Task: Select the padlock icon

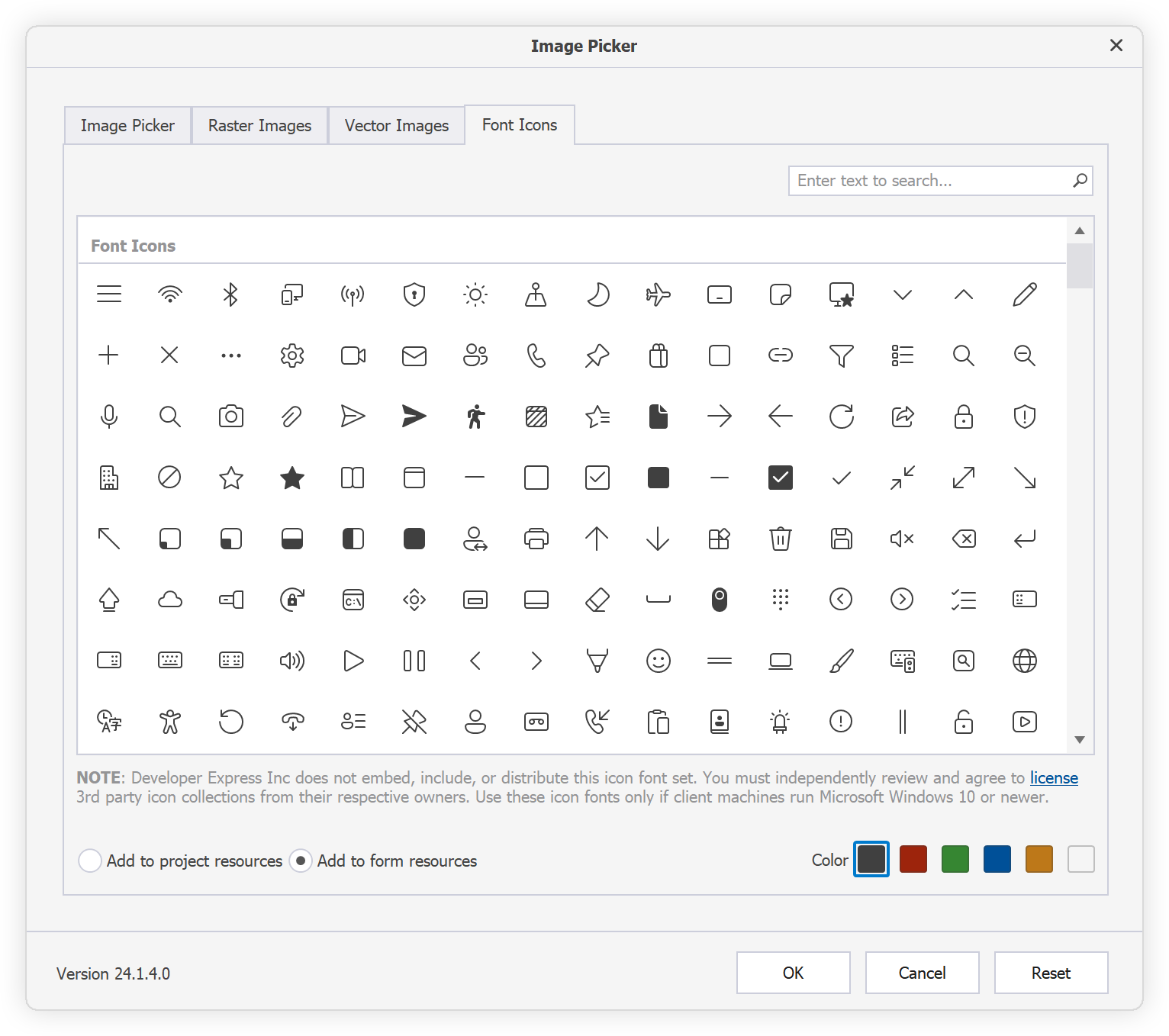Action: [x=964, y=417]
